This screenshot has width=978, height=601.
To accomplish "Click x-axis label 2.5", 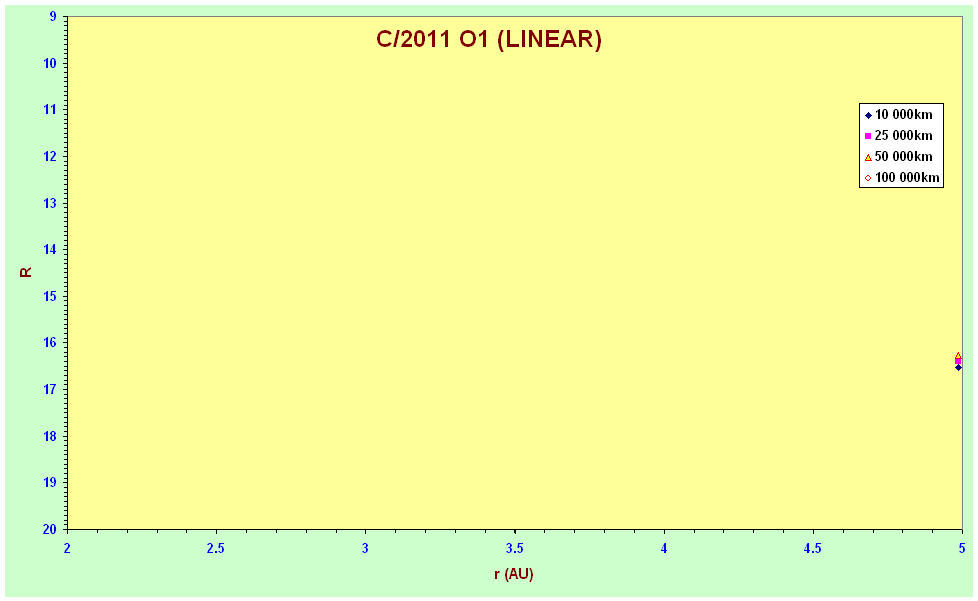I will coord(216,549).
